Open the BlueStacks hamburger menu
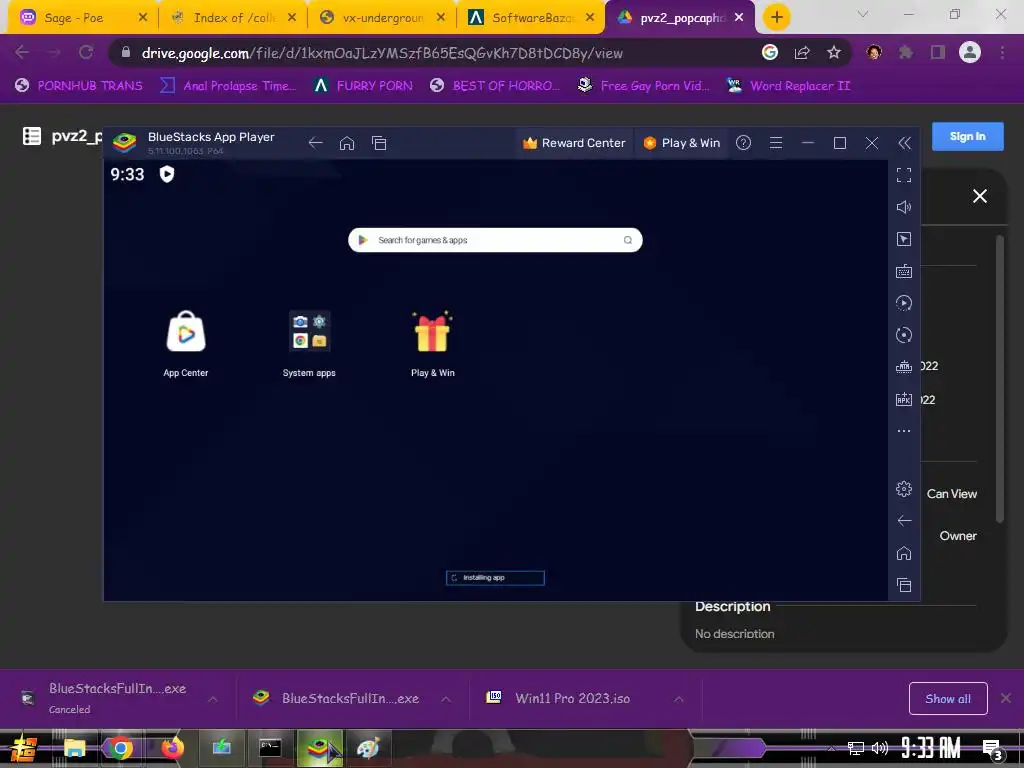1024x768 pixels. pyautogui.click(x=776, y=143)
